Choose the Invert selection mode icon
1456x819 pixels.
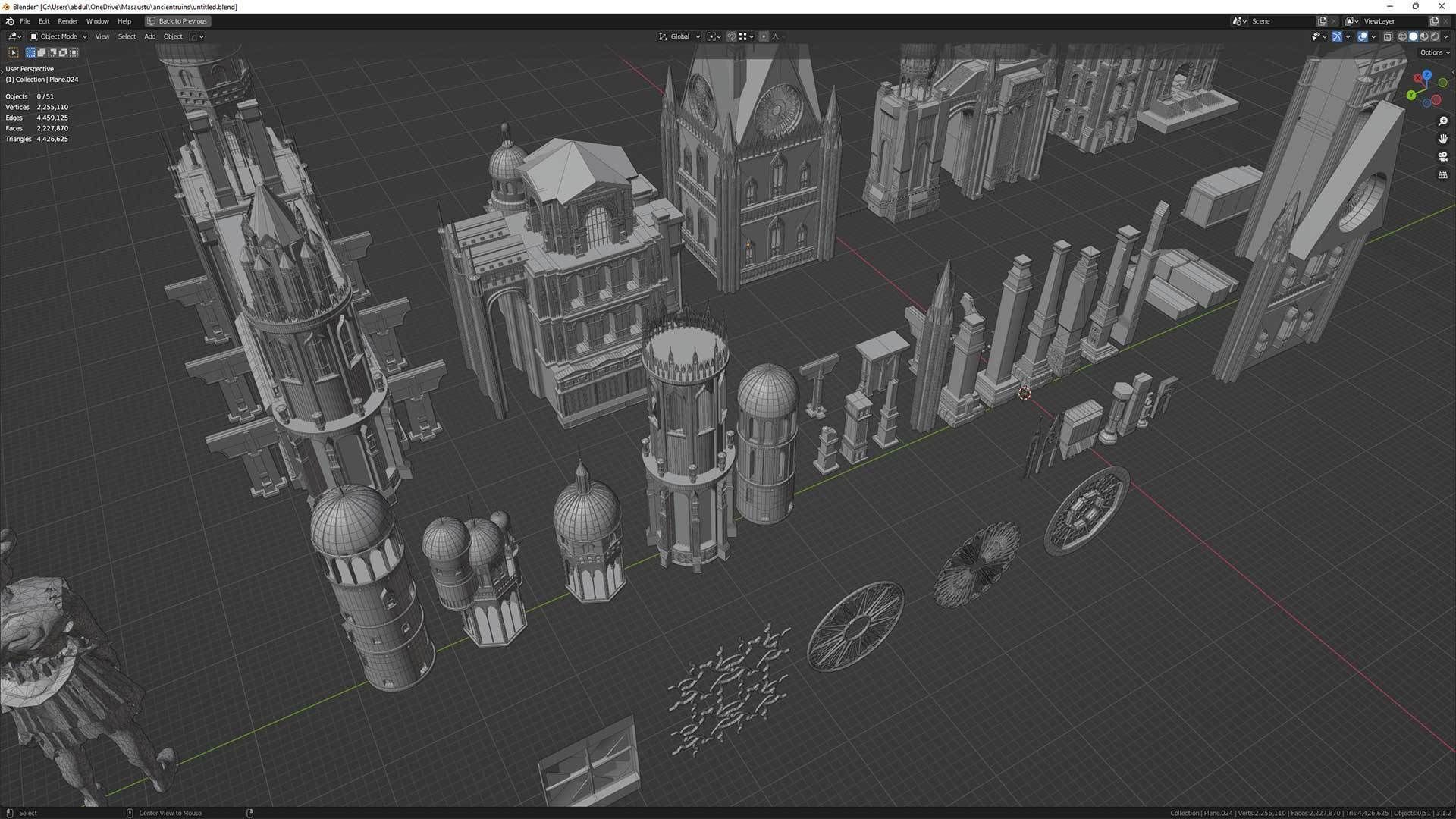[x=63, y=52]
